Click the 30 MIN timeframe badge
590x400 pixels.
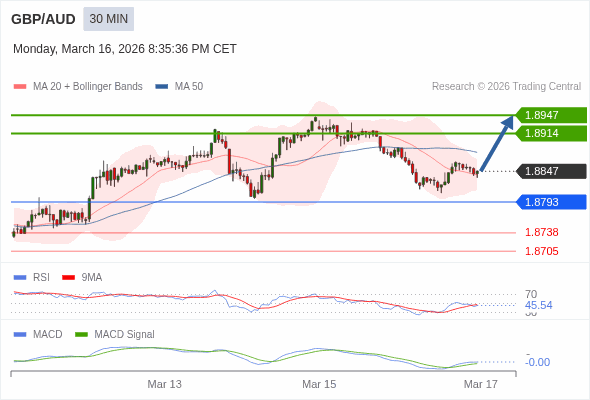coord(108,19)
